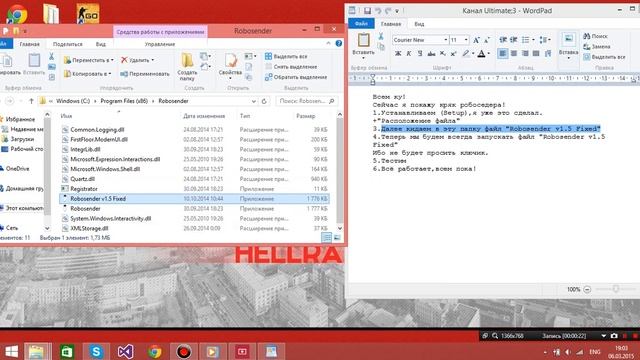Click Замена in WordPad ribbon
The image size is (640, 360).
pos(597,47)
